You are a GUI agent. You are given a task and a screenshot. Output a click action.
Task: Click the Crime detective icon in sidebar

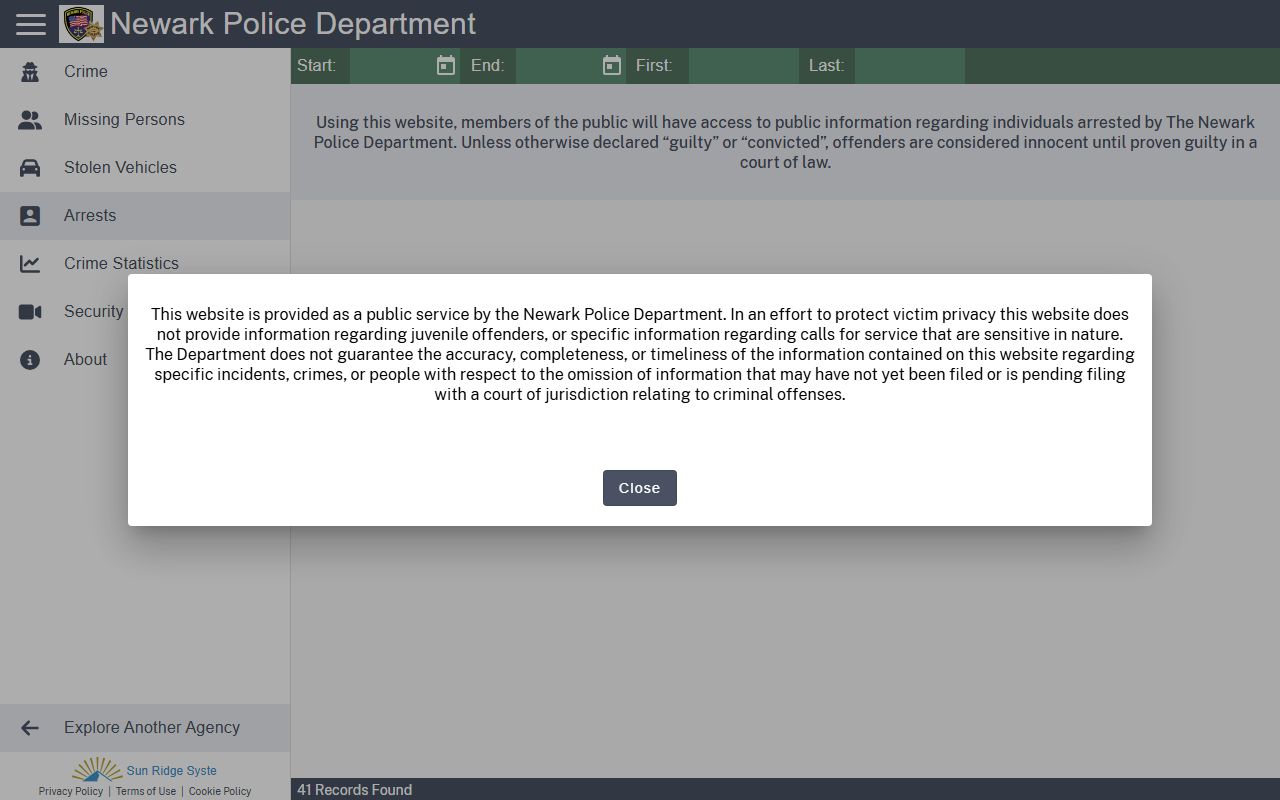(30, 72)
